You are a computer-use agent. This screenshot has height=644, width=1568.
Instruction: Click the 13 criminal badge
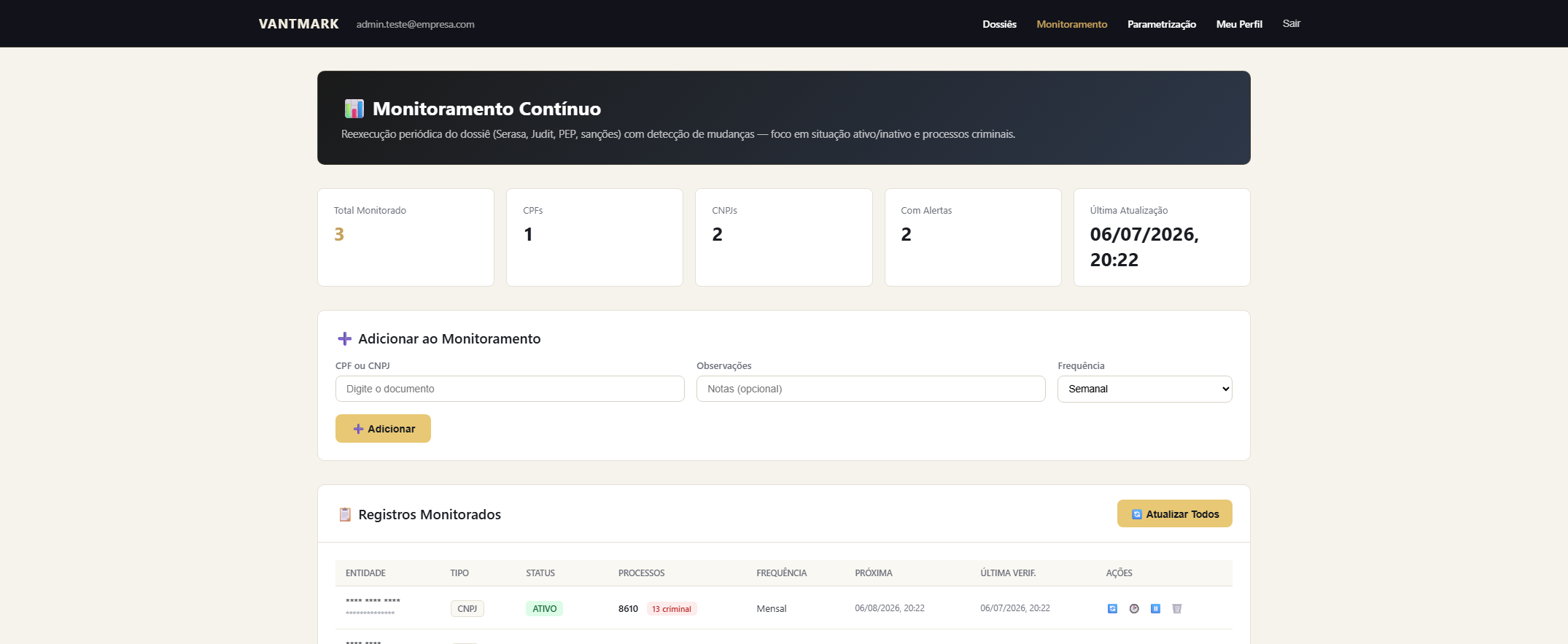click(672, 608)
